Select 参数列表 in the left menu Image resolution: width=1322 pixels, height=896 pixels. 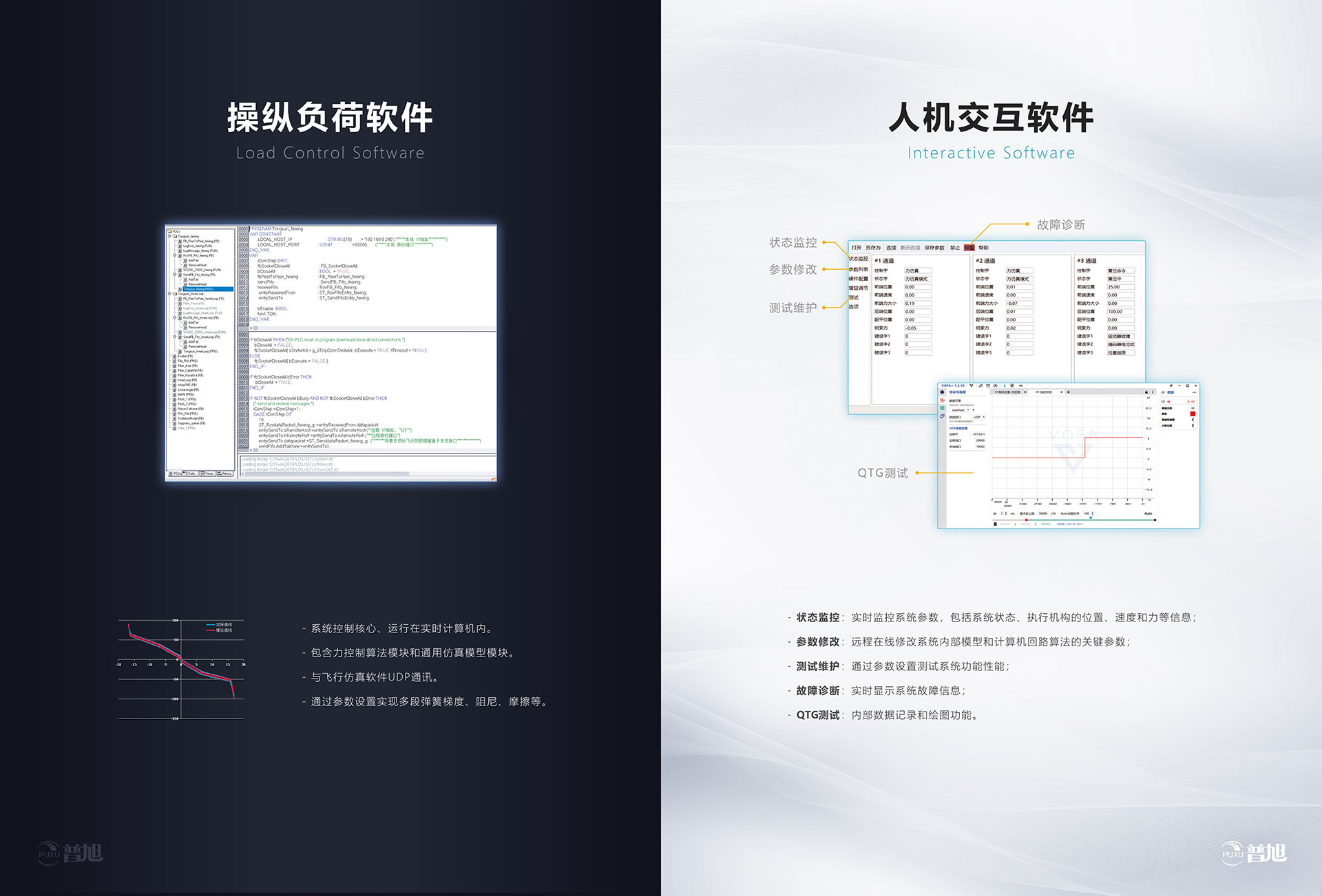click(859, 269)
